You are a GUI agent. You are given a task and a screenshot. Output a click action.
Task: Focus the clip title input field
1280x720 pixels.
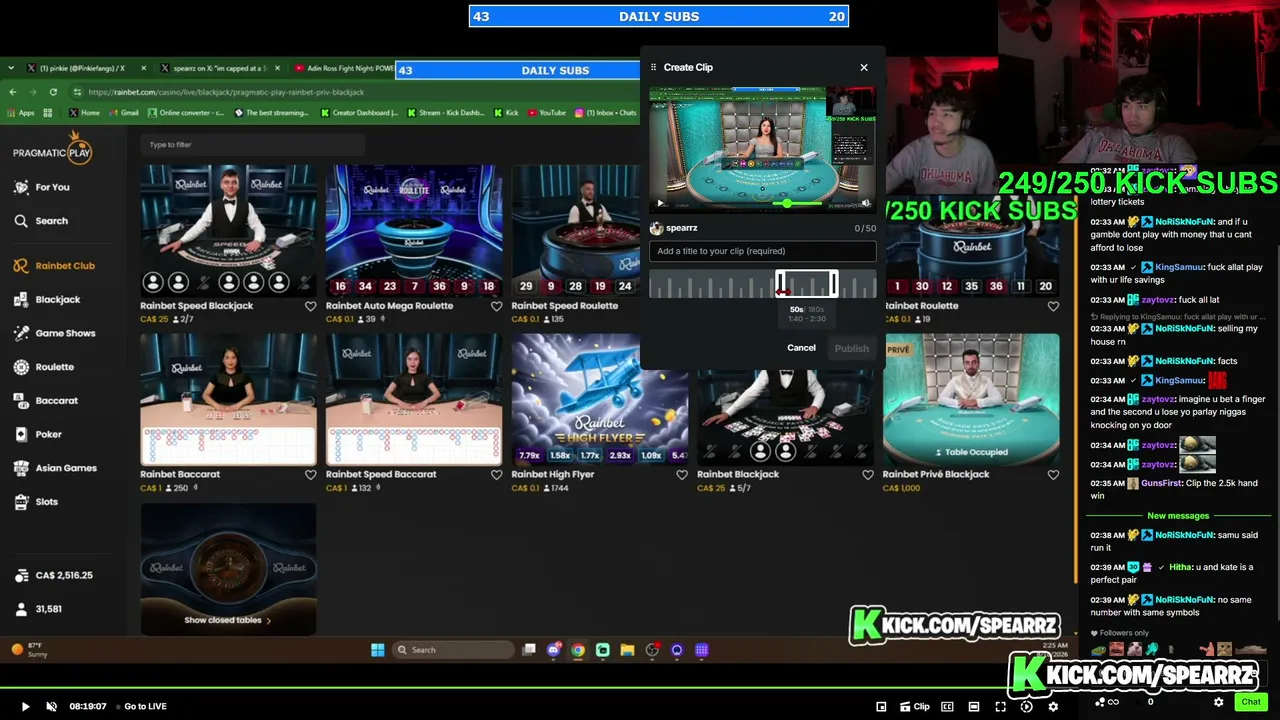click(x=763, y=251)
